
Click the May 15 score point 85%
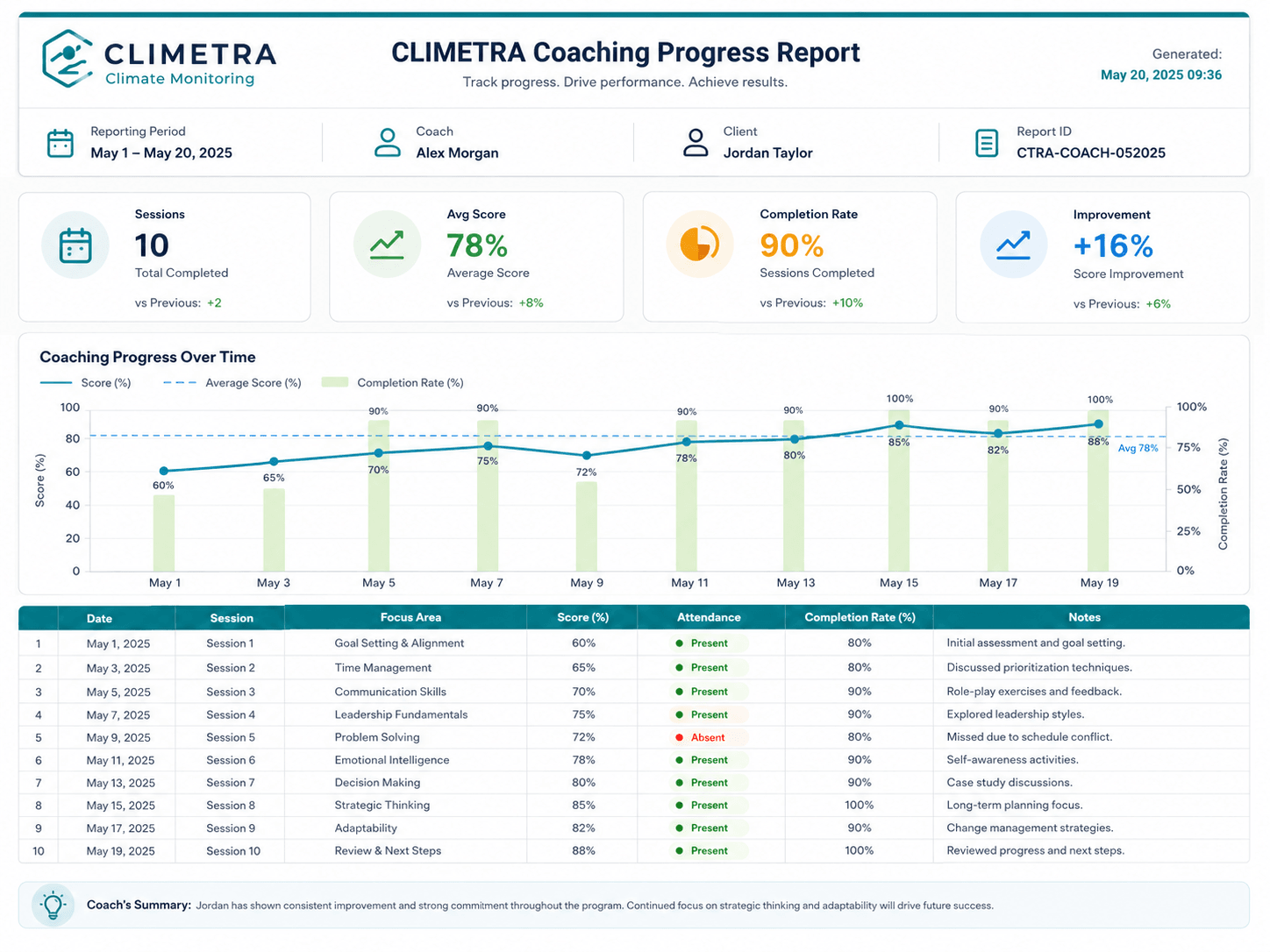click(x=899, y=425)
